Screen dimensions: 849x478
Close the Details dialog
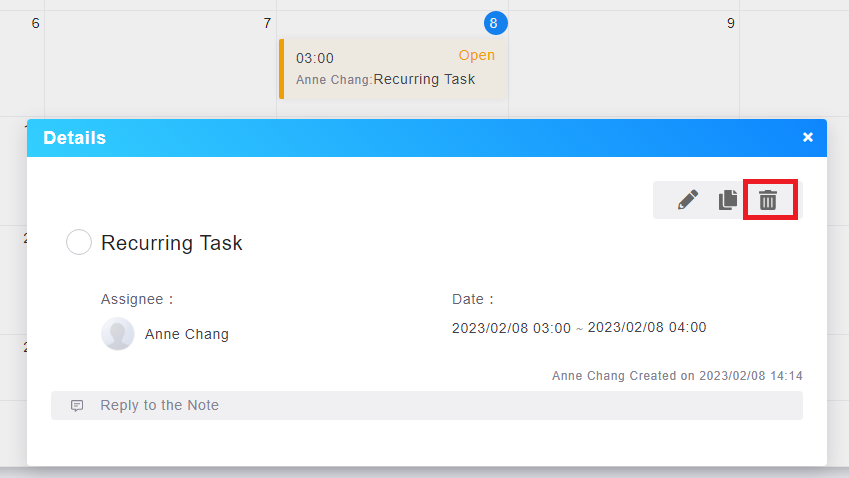(808, 138)
